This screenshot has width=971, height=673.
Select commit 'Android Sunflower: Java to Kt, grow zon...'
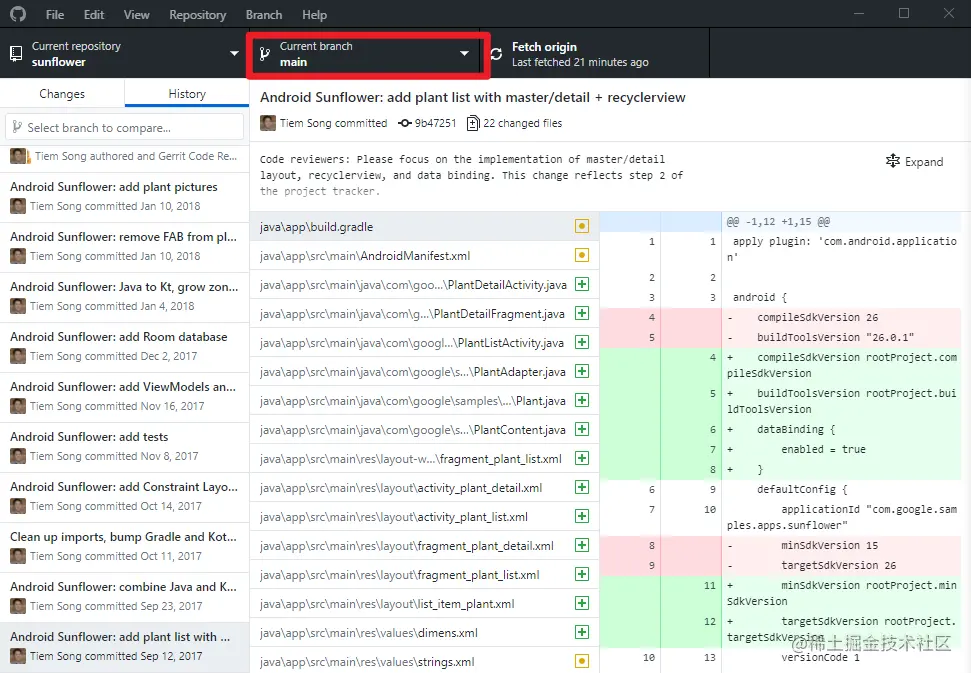pos(124,297)
